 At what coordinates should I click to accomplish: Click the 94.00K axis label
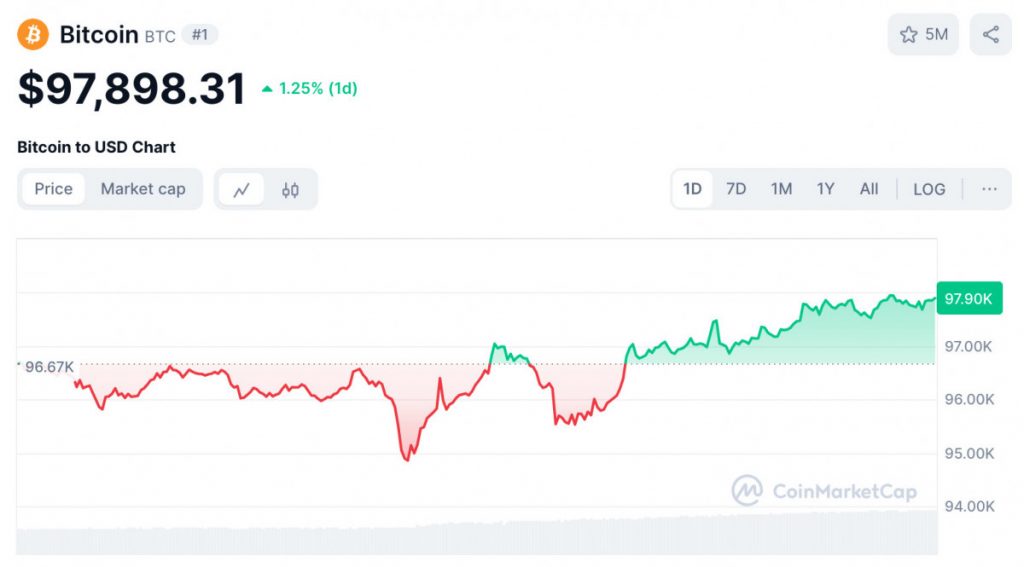click(x=969, y=506)
